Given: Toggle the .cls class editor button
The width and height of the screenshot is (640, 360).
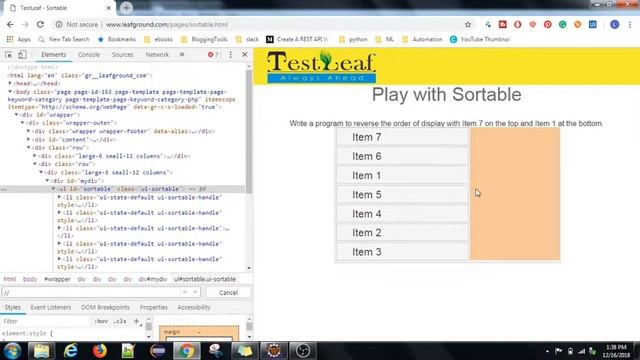Looking at the screenshot, I should pyautogui.click(x=120, y=322).
